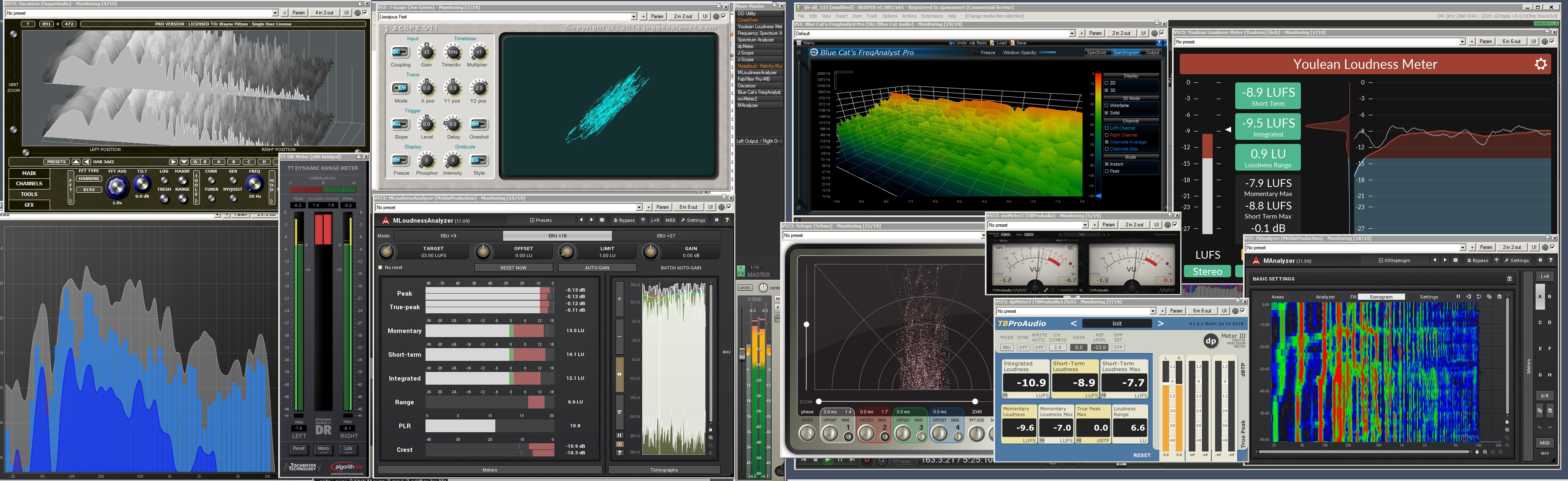Click the plus button on MLoudnessAnalyzer graph
The width and height of the screenshot is (1568, 481).
[x=620, y=299]
